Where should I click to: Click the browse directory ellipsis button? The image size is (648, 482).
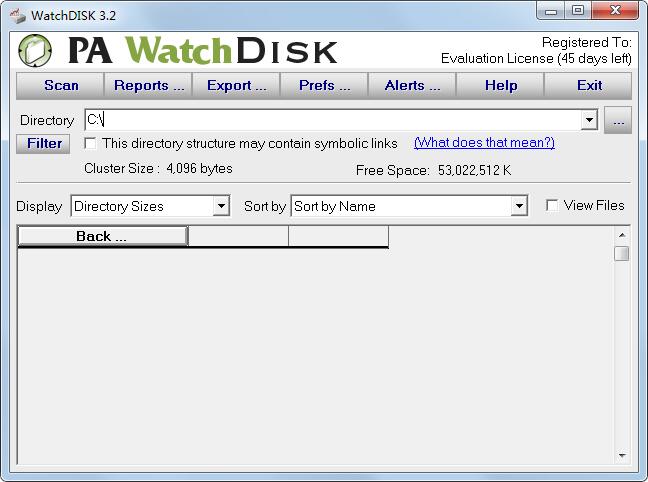coord(618,120)
